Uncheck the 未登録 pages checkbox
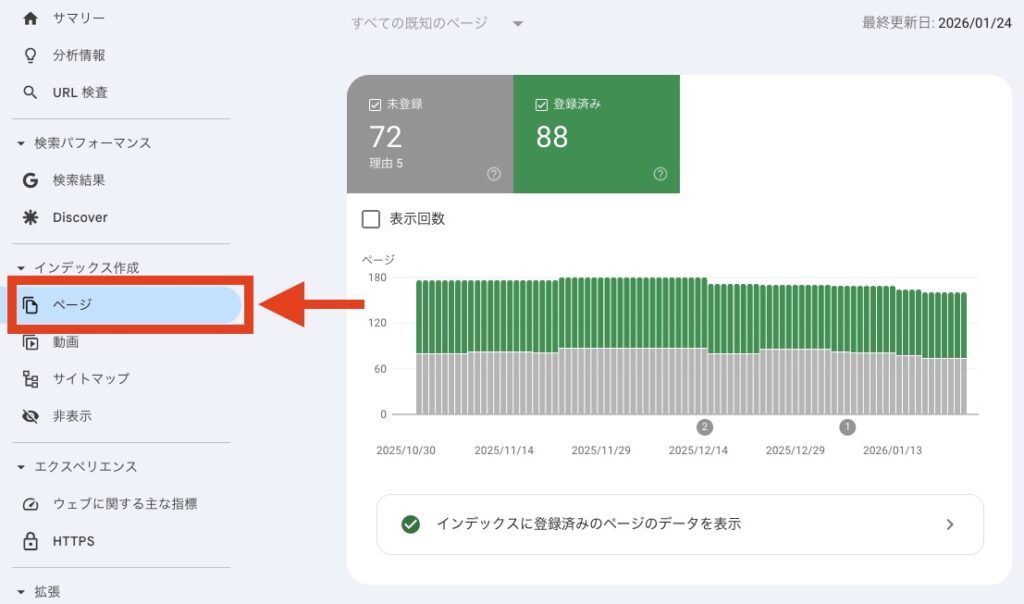Viewport: 1024px width, 604px height. (374, 102)
